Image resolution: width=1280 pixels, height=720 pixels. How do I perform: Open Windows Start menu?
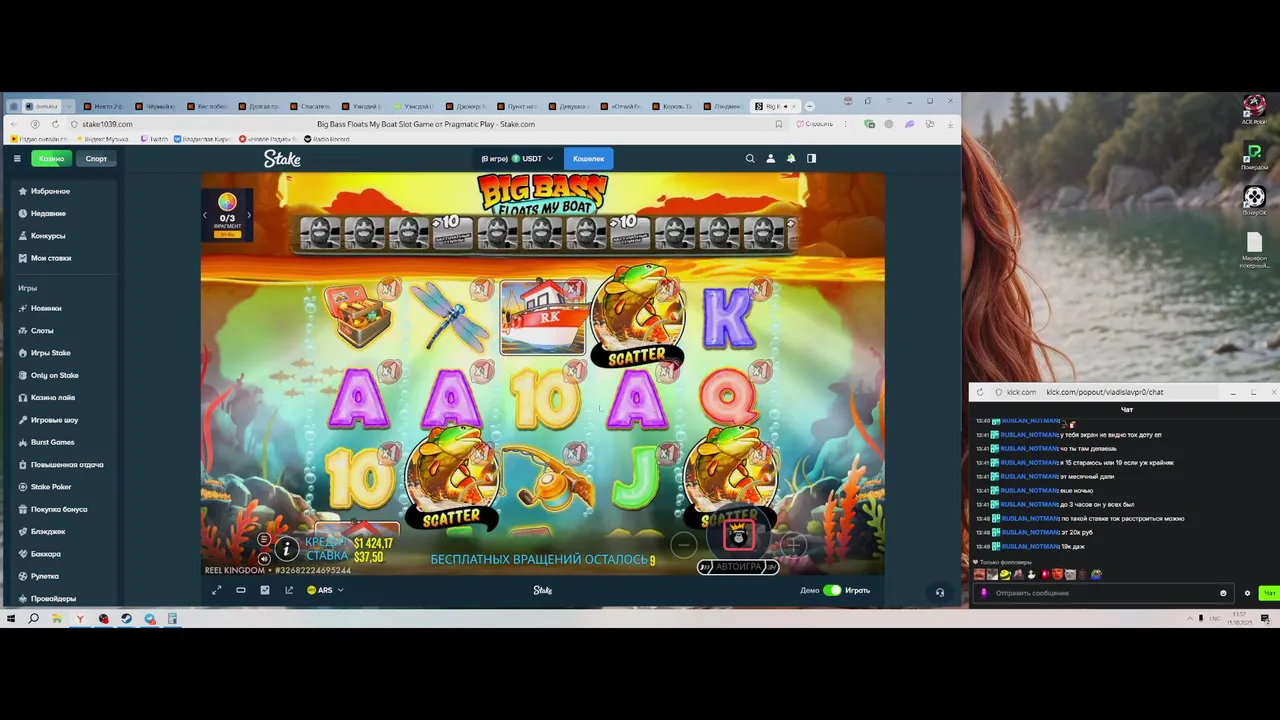(x=11, y=619)
